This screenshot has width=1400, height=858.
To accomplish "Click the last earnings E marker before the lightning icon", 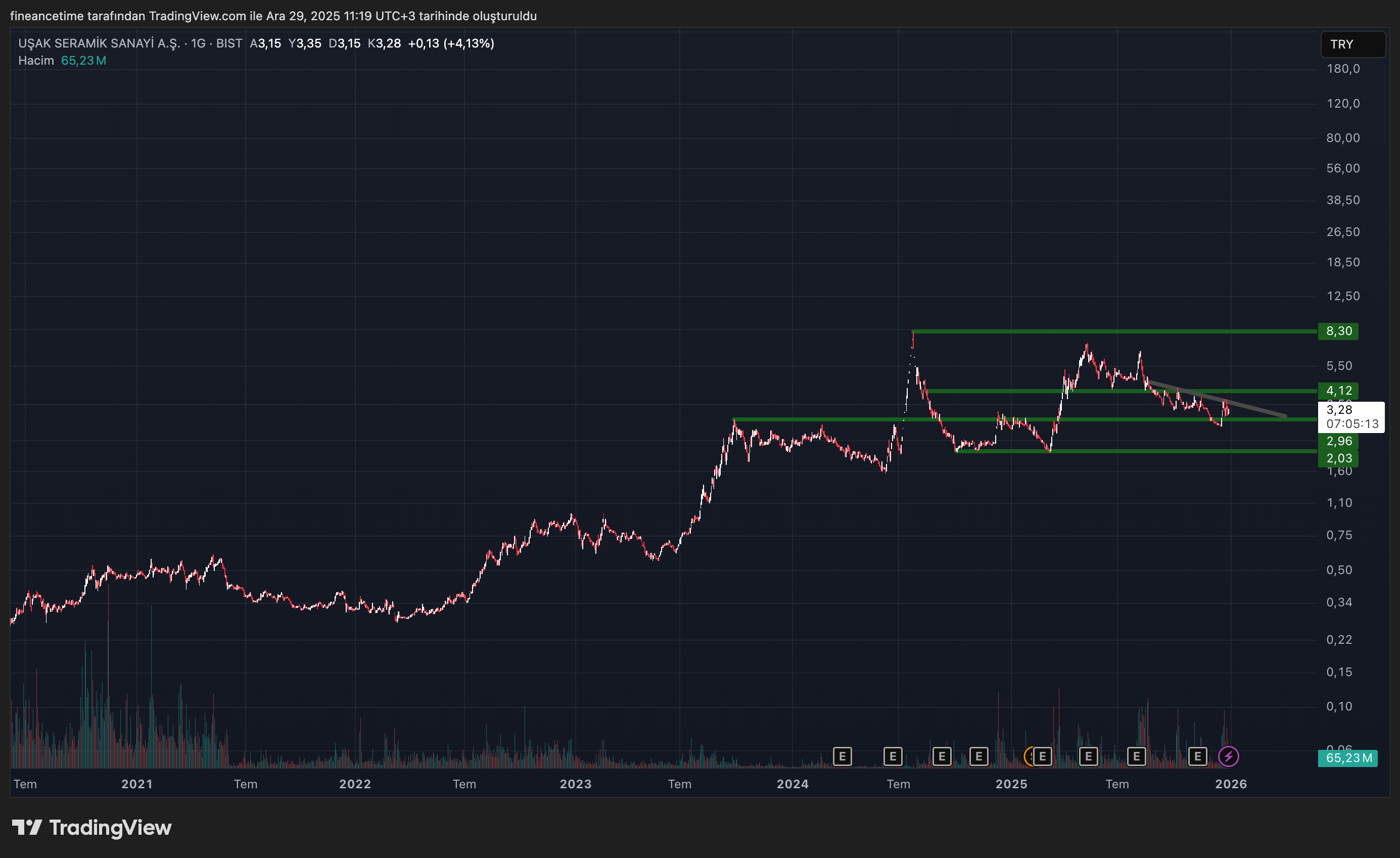I will [x=1197, y=756].
